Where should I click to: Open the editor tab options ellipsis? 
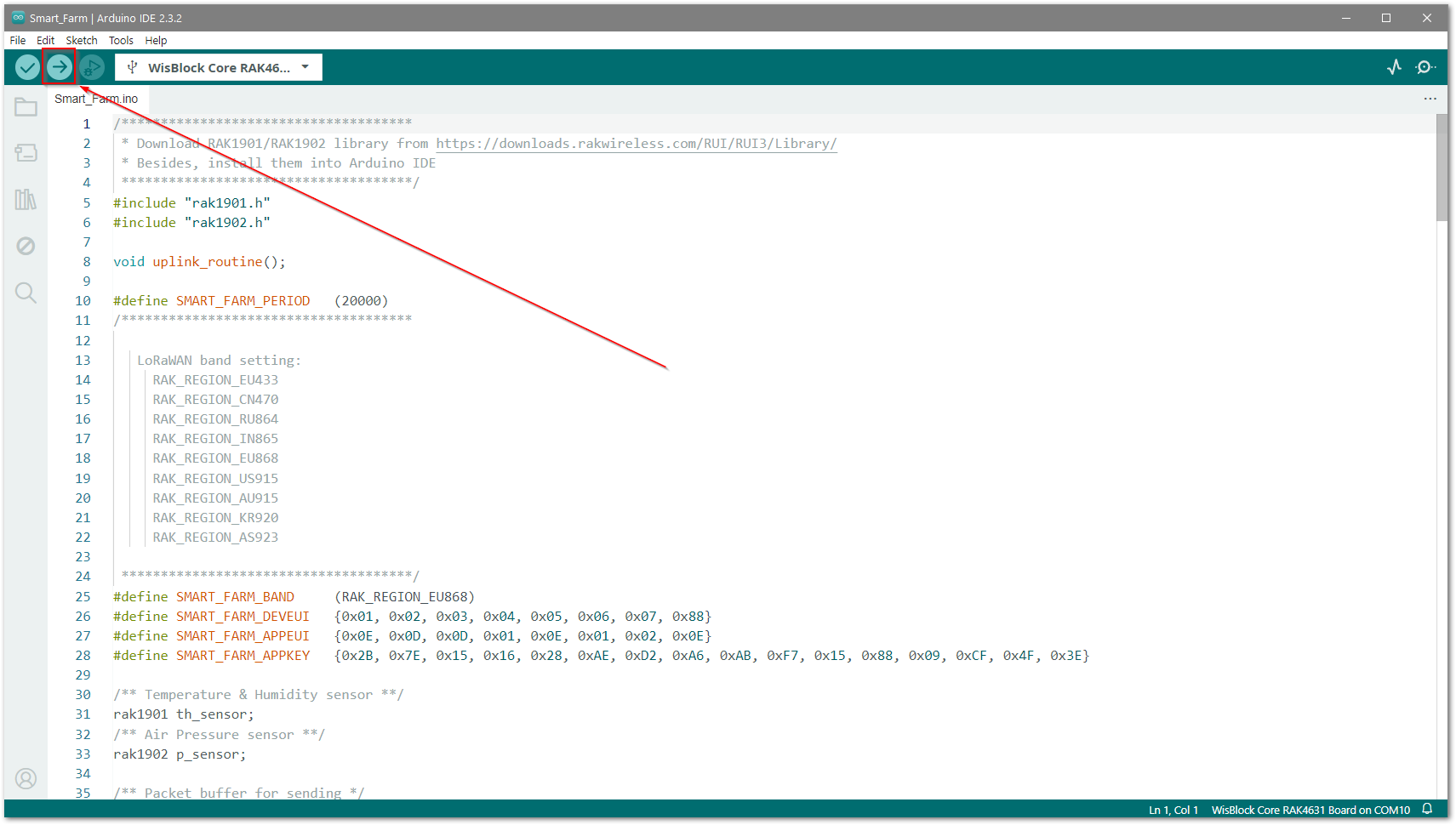tap(1430, 99)
